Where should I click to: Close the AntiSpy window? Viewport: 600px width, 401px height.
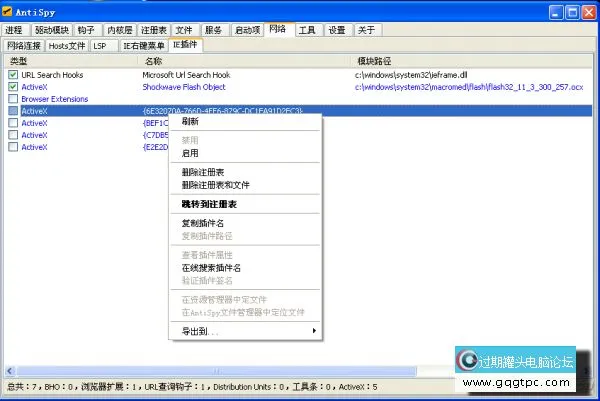point(589,12)
